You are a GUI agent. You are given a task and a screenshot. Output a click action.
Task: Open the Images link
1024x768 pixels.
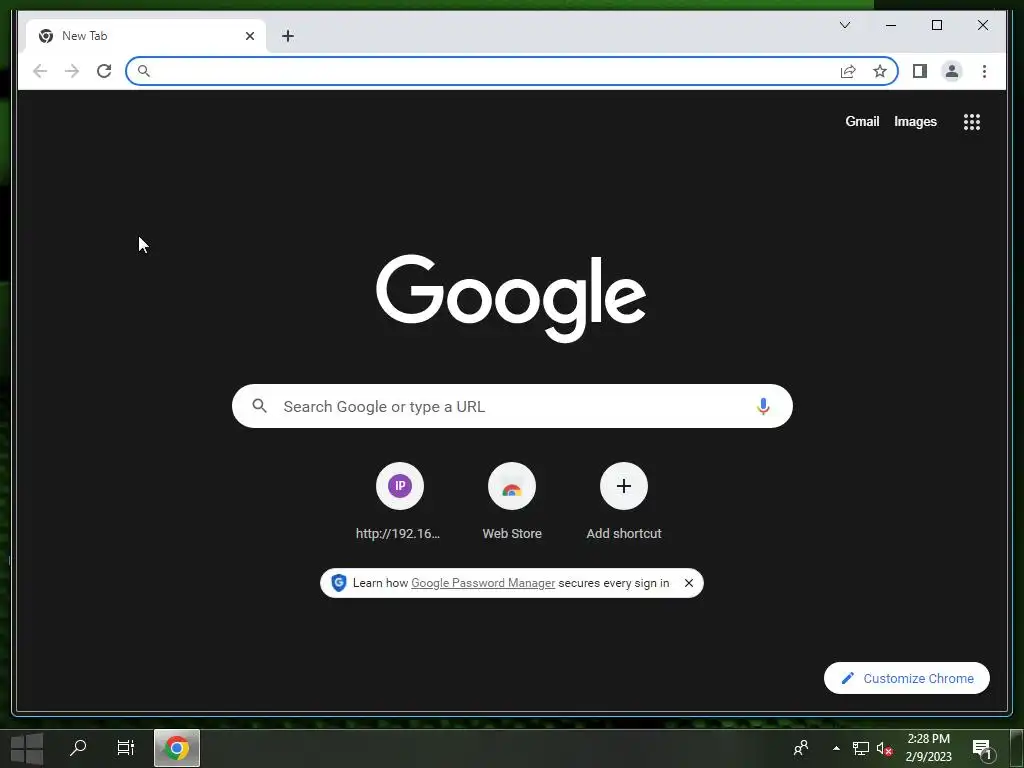click(x=915, y=121)
